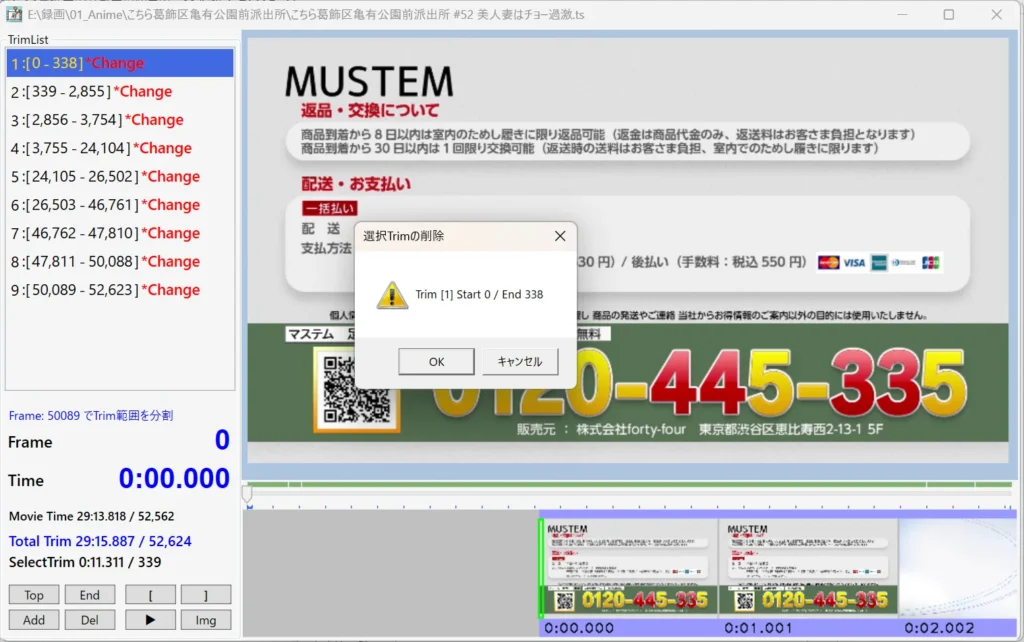Click the second thumbnail in the timeline
The width and height of the screenshot is (1024, 642).
pos(808,566)
